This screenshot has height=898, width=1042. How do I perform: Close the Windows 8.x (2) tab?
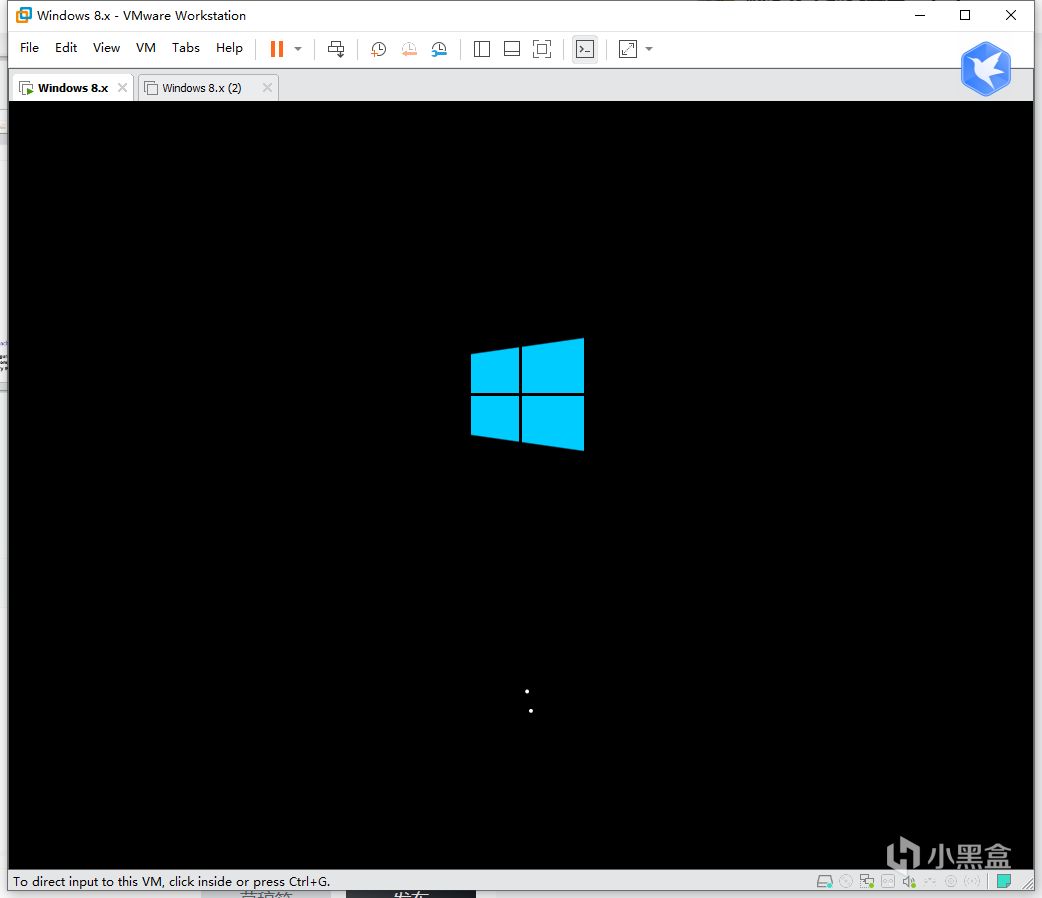tap(267, 87)
